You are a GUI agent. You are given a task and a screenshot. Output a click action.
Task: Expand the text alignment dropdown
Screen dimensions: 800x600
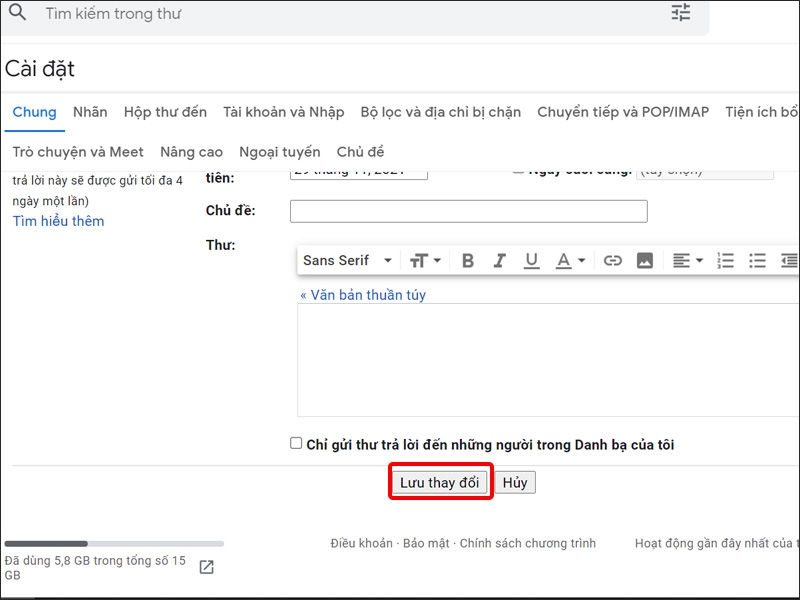click(687, 260)
